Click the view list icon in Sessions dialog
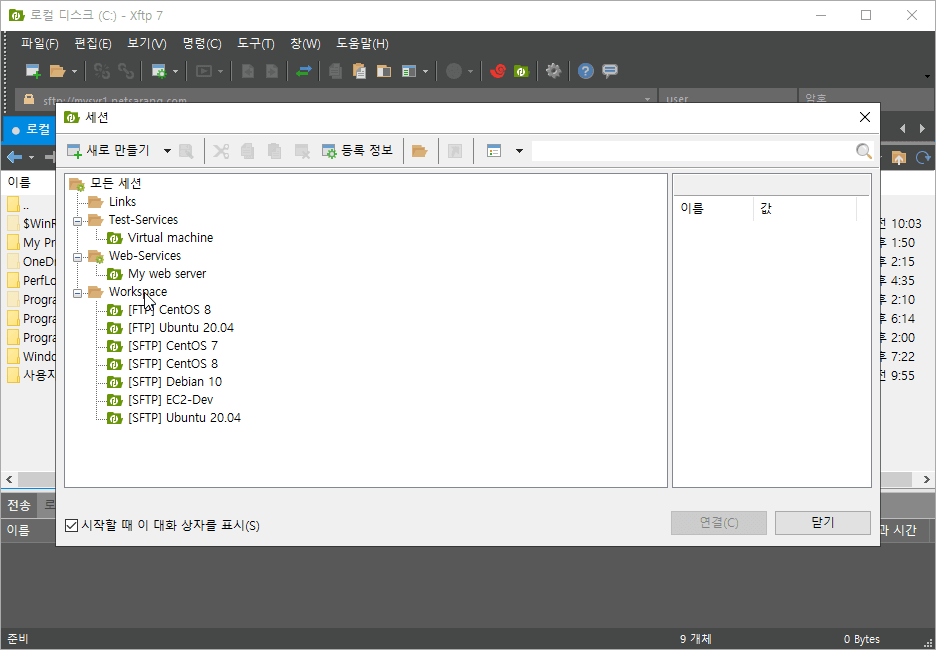Screen dimensions: 936x650 pyautogui.click(x=494, y=151)
